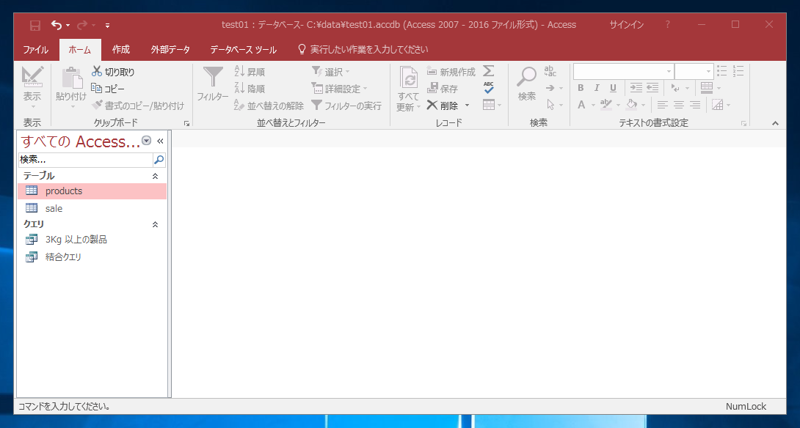
Task: Open the help question mark icon
Action: coord(668,25)
